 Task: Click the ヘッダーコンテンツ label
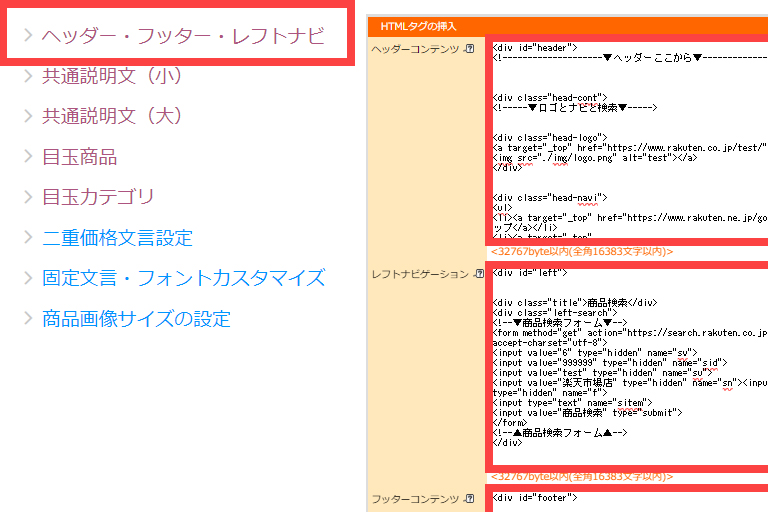415,49
